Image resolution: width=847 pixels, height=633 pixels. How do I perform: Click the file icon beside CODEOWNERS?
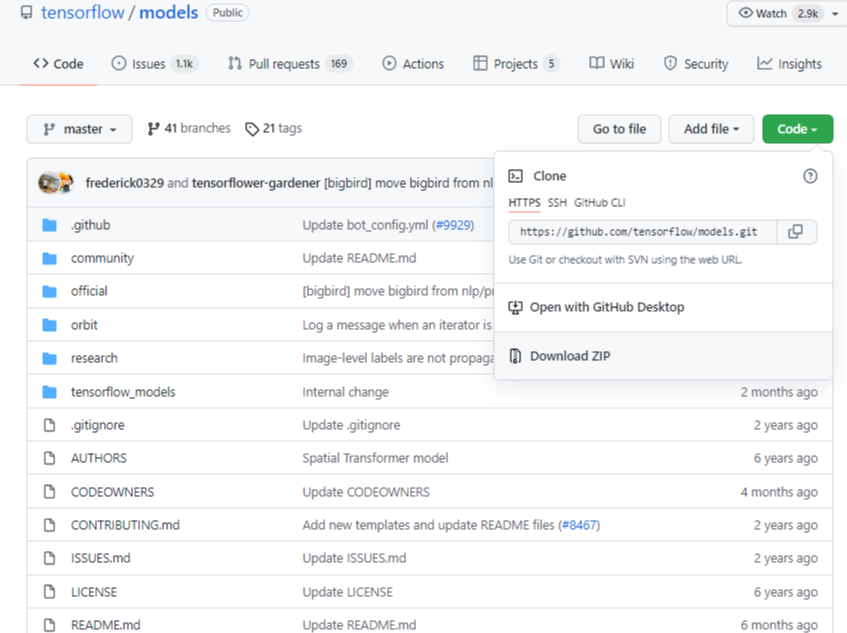tap(50, 491)
